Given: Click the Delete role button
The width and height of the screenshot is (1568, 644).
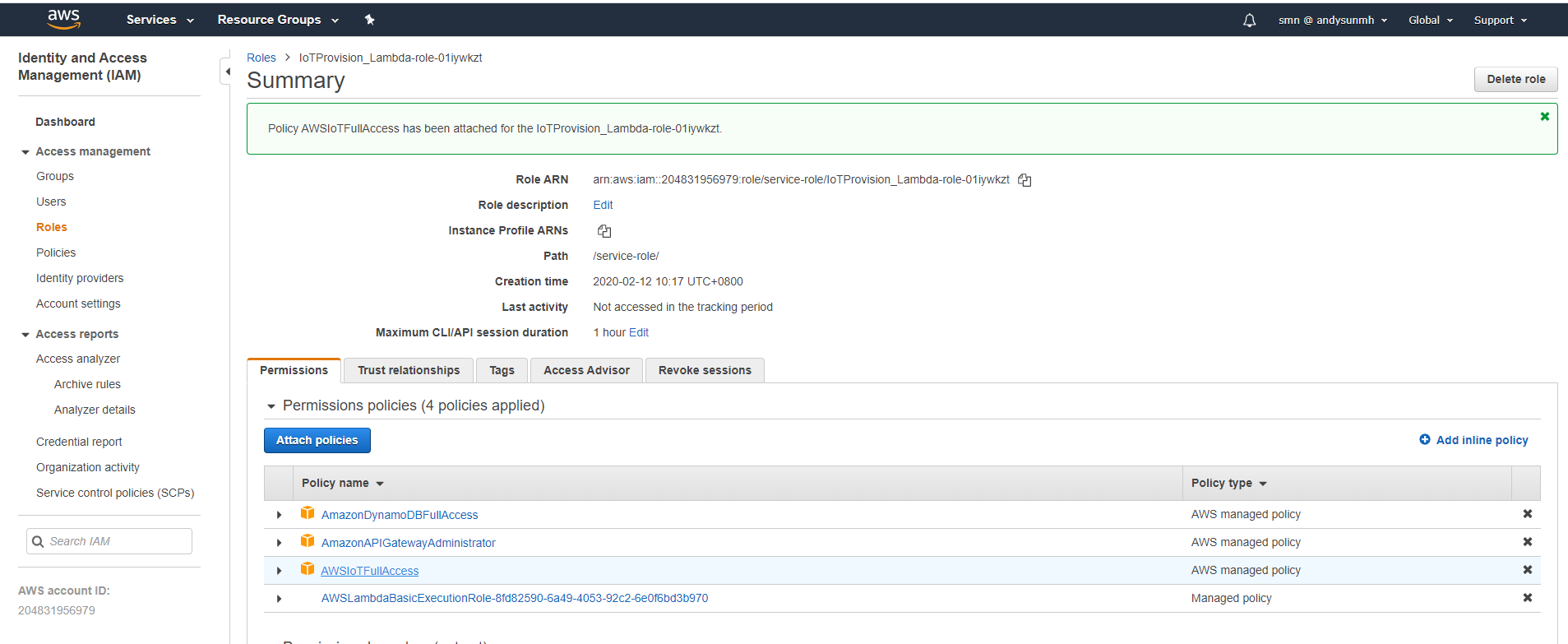Looking at the screenshot, I should pos(1515,79).
